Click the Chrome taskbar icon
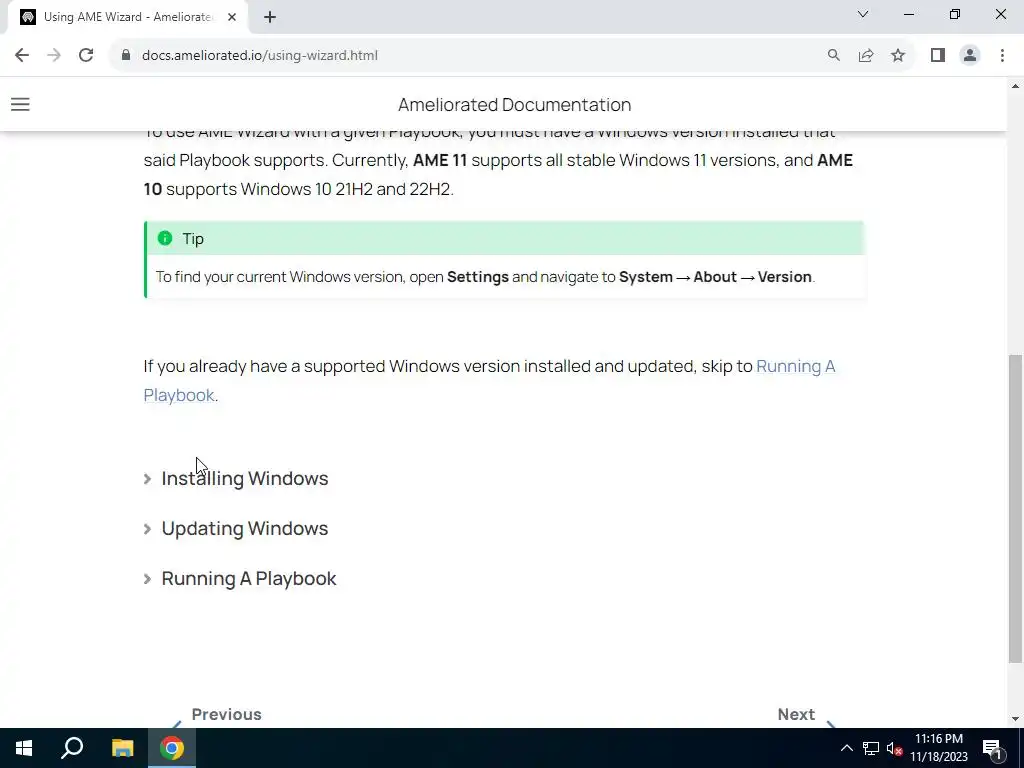The image size is (1024, 768). (x=172, y=748)
